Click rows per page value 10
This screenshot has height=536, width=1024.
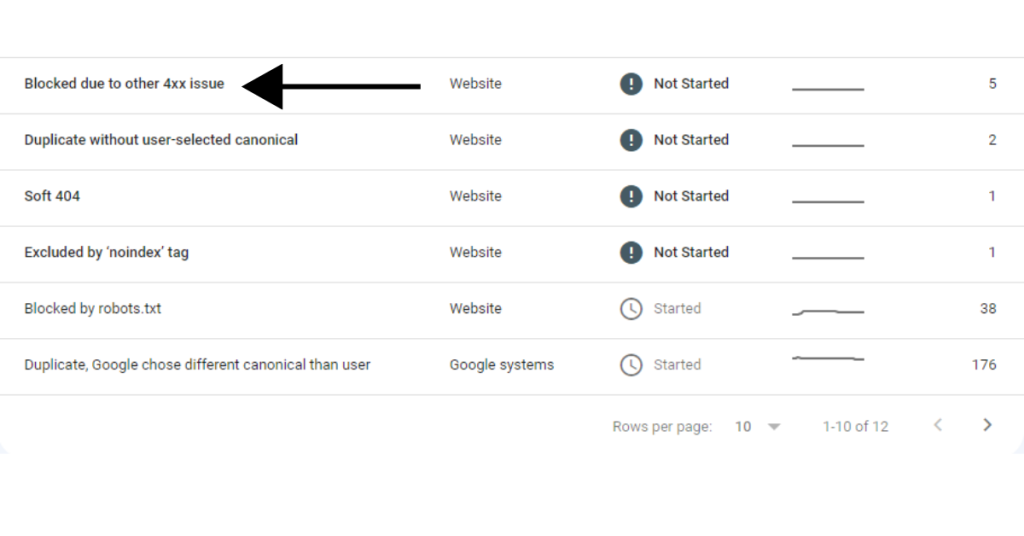pos(743,426)
